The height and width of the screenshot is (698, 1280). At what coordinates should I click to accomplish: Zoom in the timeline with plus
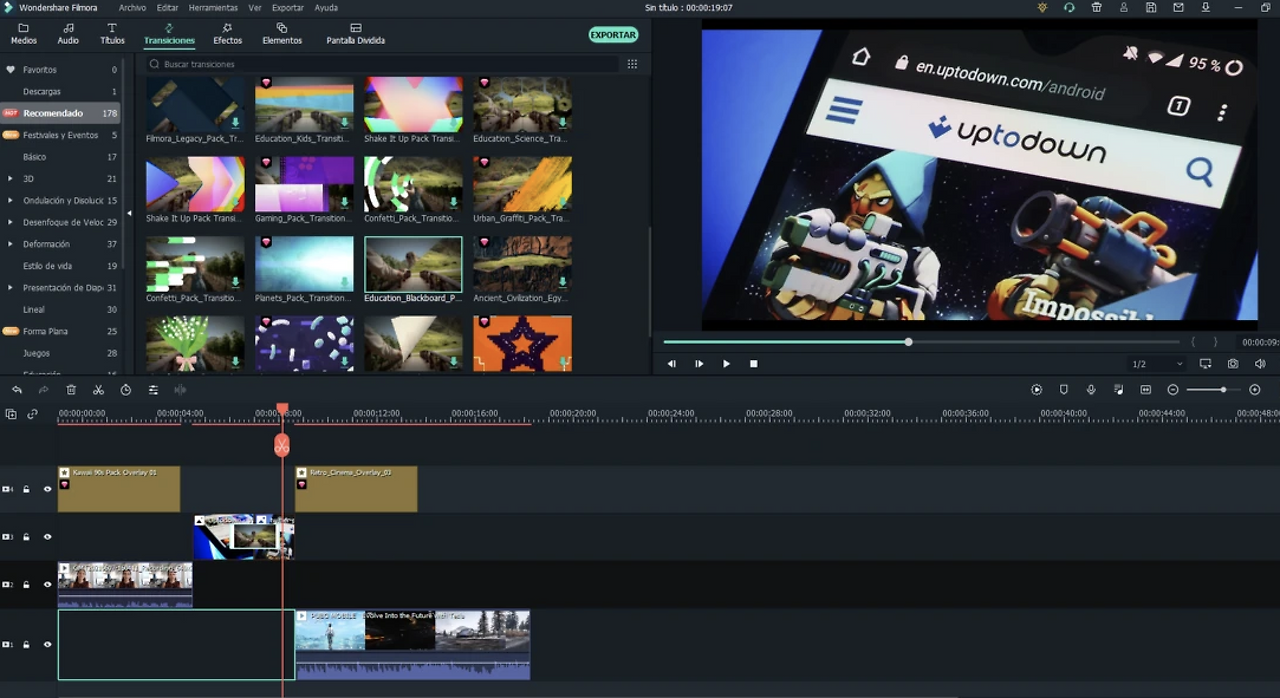1255,390
